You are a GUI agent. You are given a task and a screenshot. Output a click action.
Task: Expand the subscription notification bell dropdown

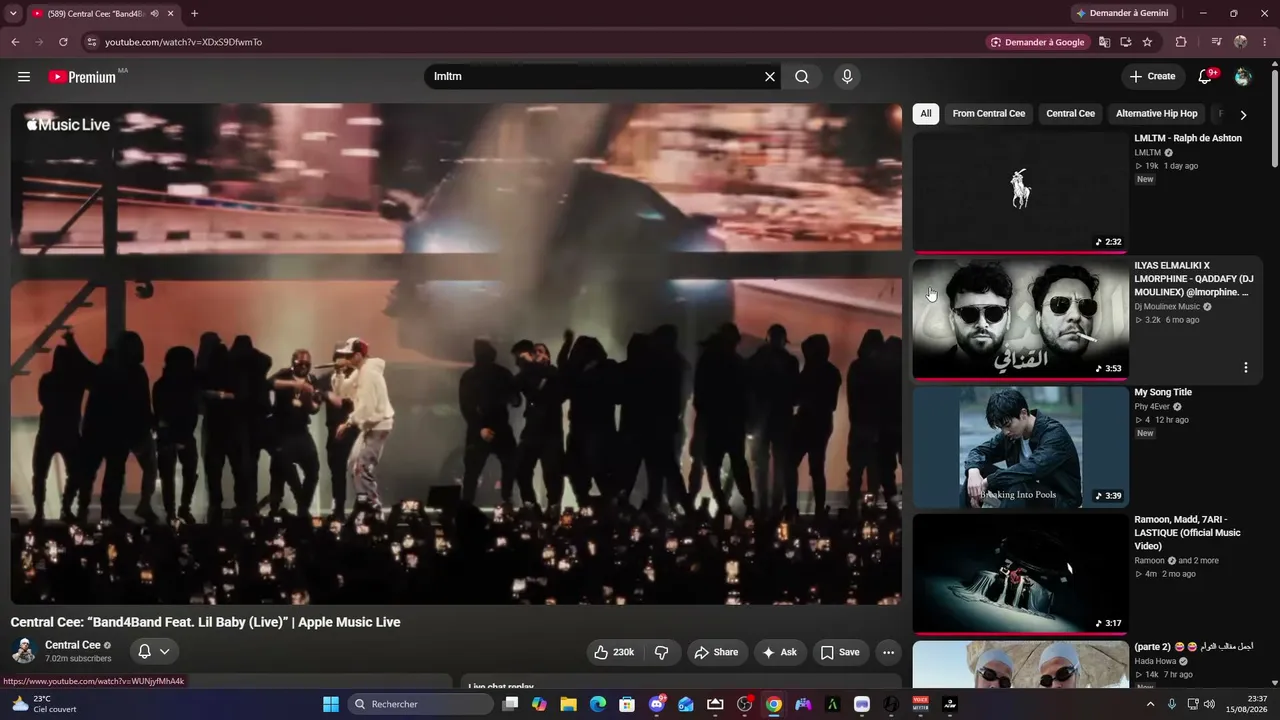154,652
